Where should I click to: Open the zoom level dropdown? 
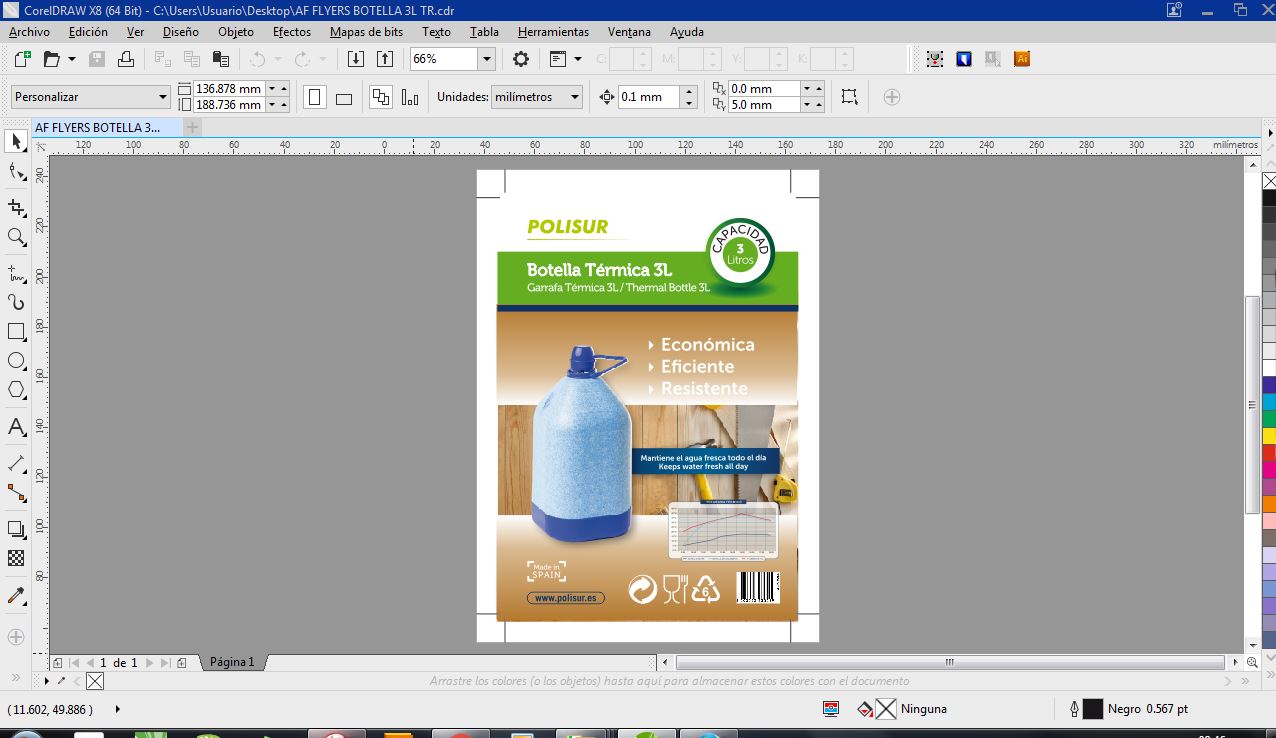(x=486, y=59)
